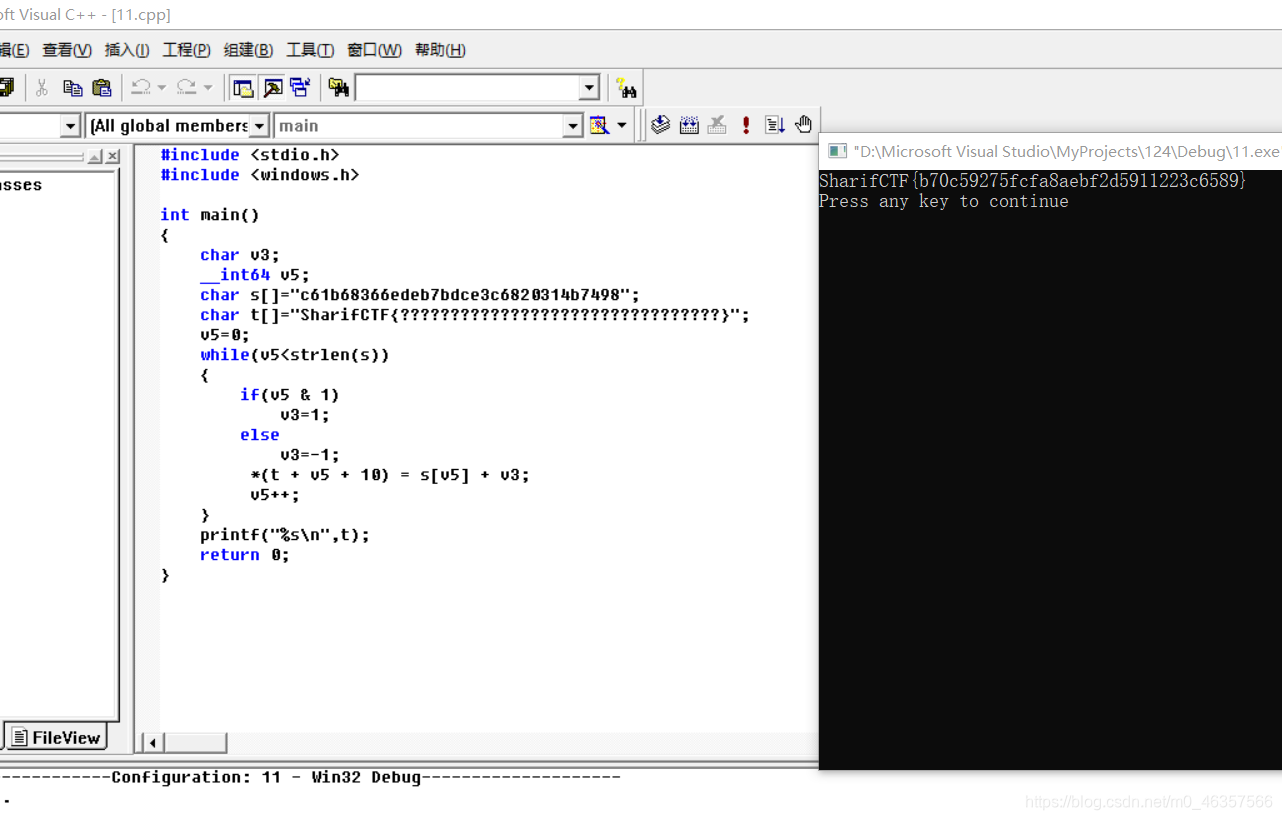Click the Redo arrow icon
Screen dimensions: 1282x820
click(186, 88)
